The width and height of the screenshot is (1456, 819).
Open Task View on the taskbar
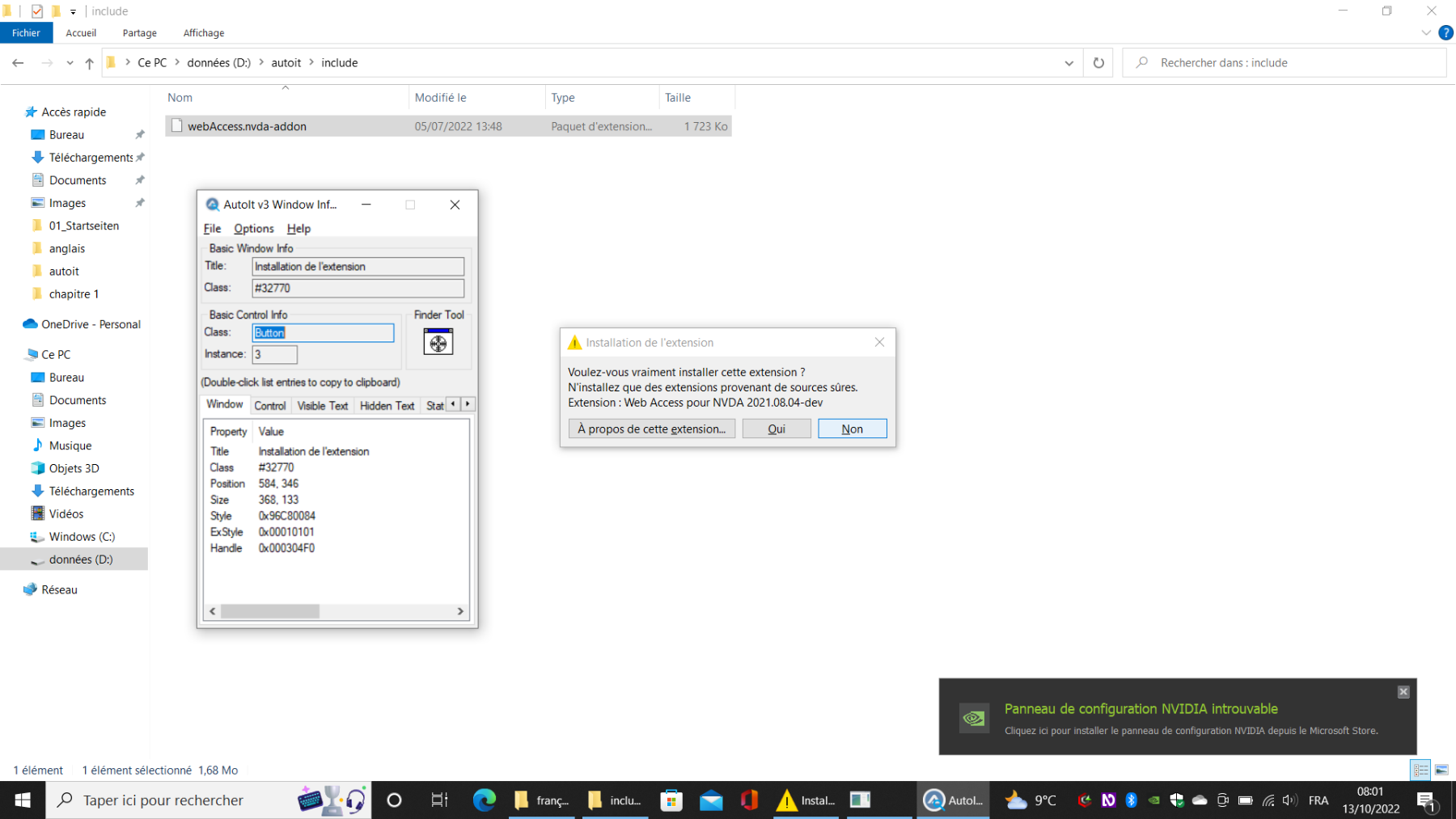point(439,800)
